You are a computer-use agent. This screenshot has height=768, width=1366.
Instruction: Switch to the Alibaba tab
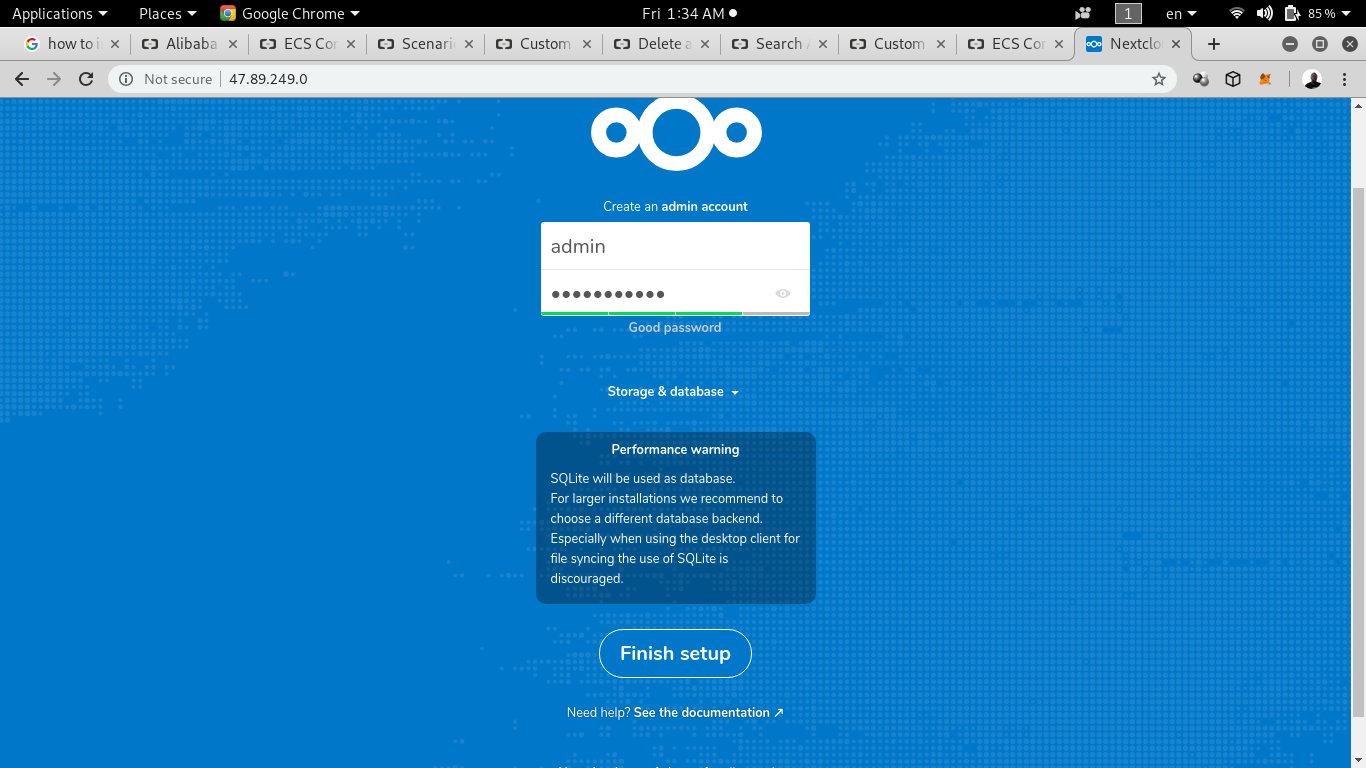click(x=189, y=44)
